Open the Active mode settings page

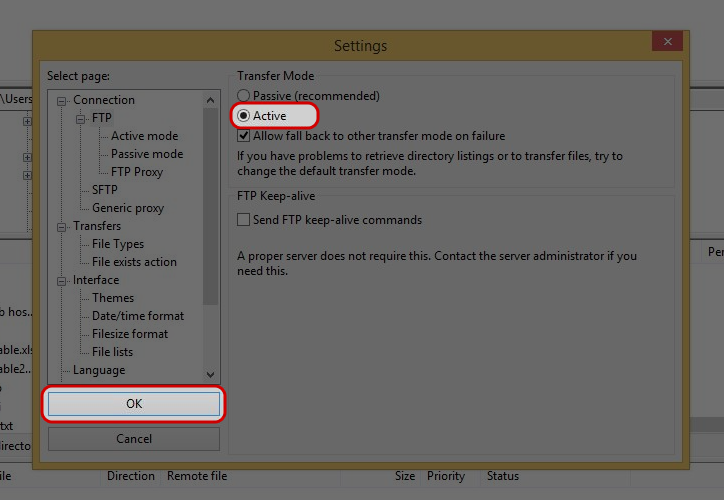click(x=145, y=136)
